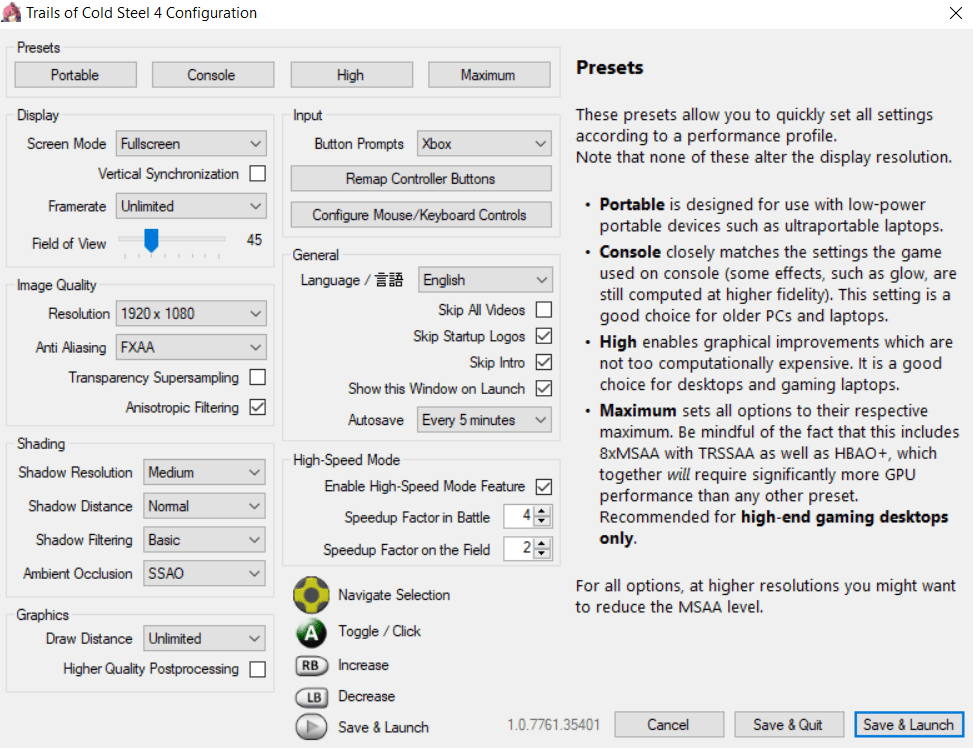
Task: Apply the Portable preset
Action: [75, 75]
